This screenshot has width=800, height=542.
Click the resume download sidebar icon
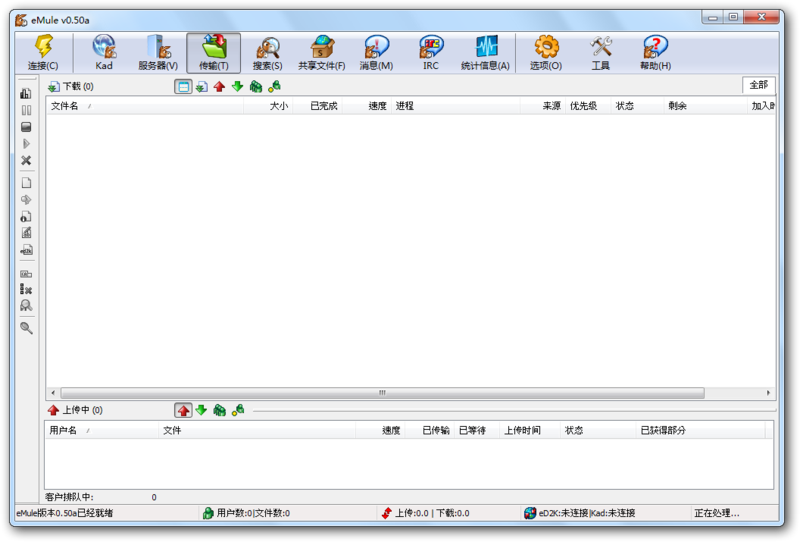(26, 144)
